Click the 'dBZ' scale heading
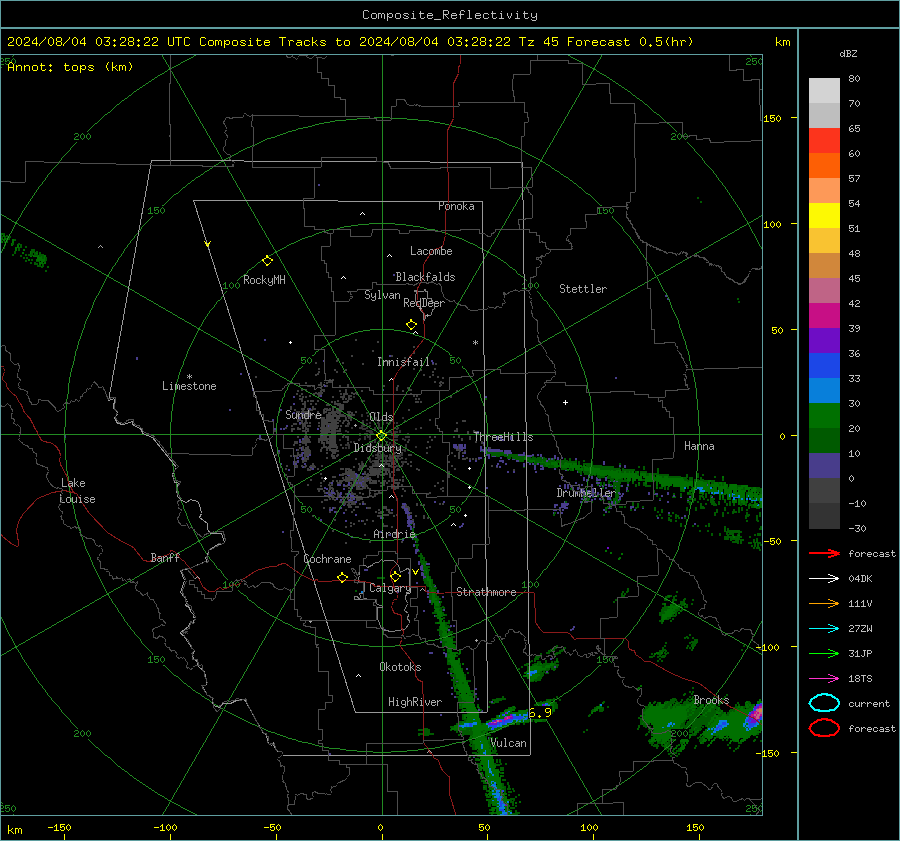This screenshot has height=841, width=900. click(848, 54)
